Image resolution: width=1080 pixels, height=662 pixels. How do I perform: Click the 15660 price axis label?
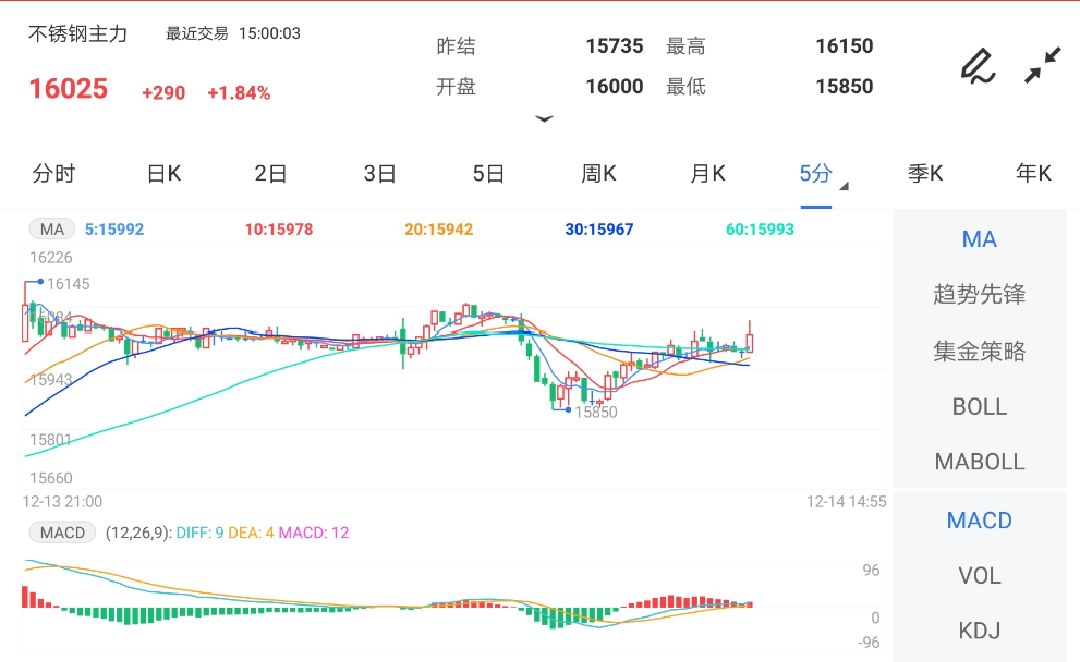coord(51,478)
